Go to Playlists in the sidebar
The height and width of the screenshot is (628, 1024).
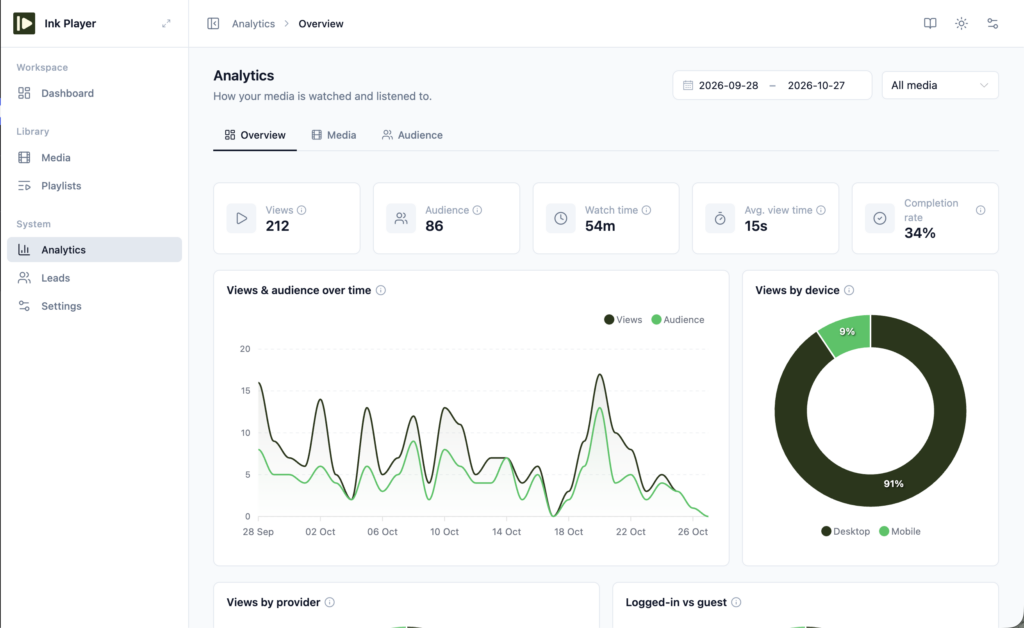(x=95, y=186)
